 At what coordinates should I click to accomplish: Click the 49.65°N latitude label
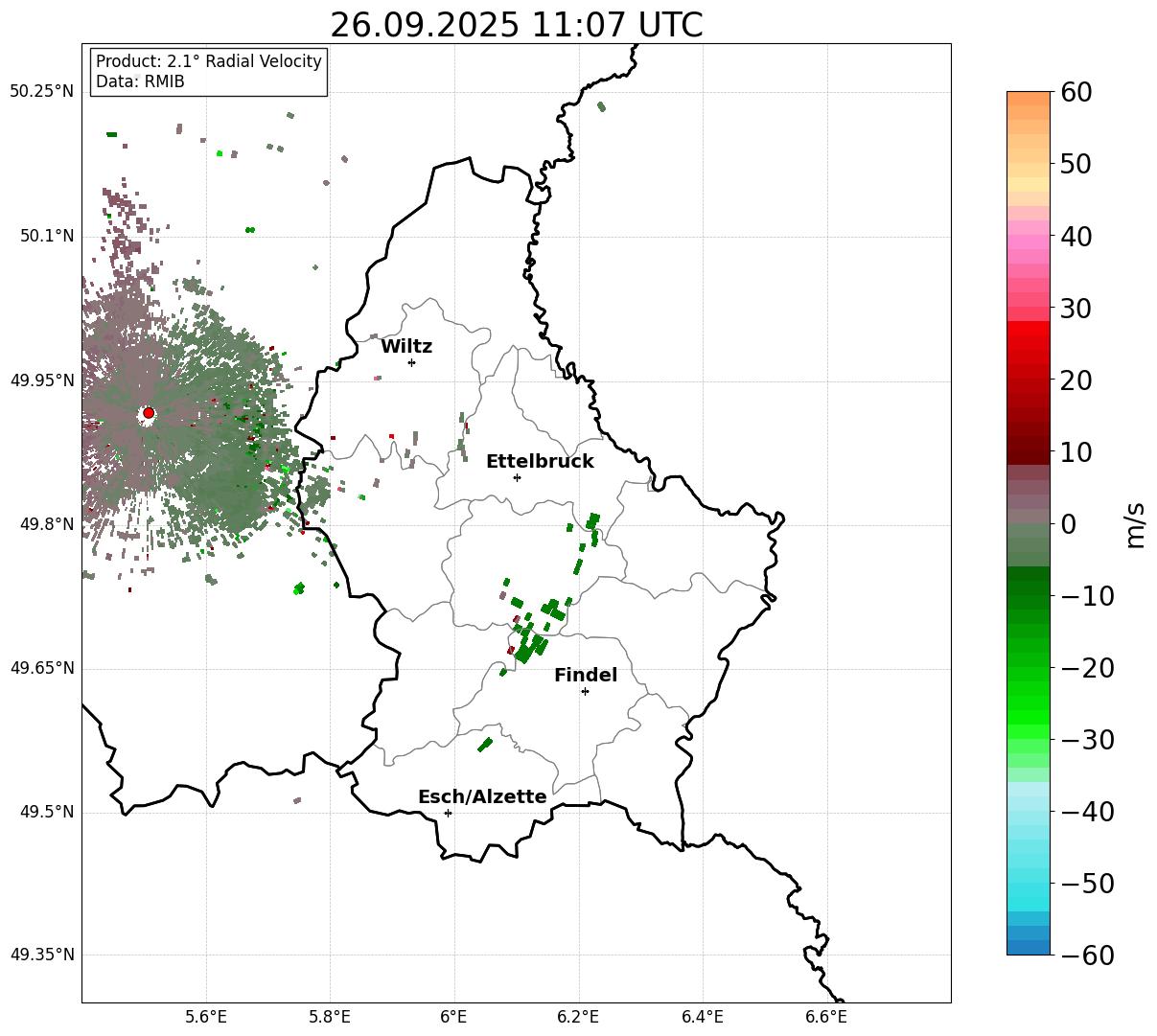click(42, 668)
